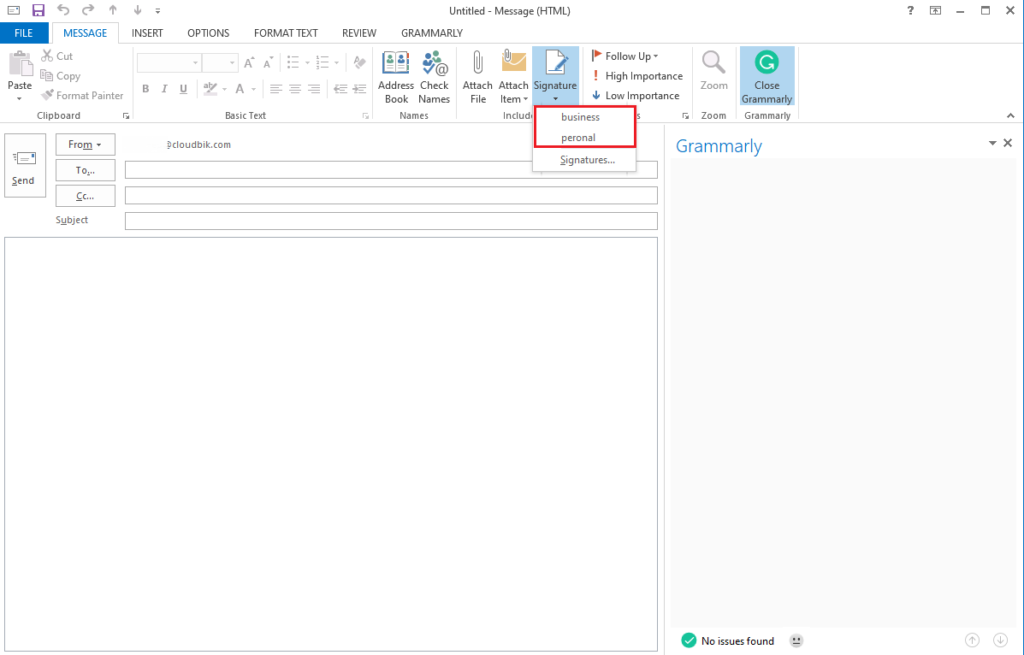Viewport: 1024px width, 655px height.
Task: Open the font color picker
Action: pos(240,88)
